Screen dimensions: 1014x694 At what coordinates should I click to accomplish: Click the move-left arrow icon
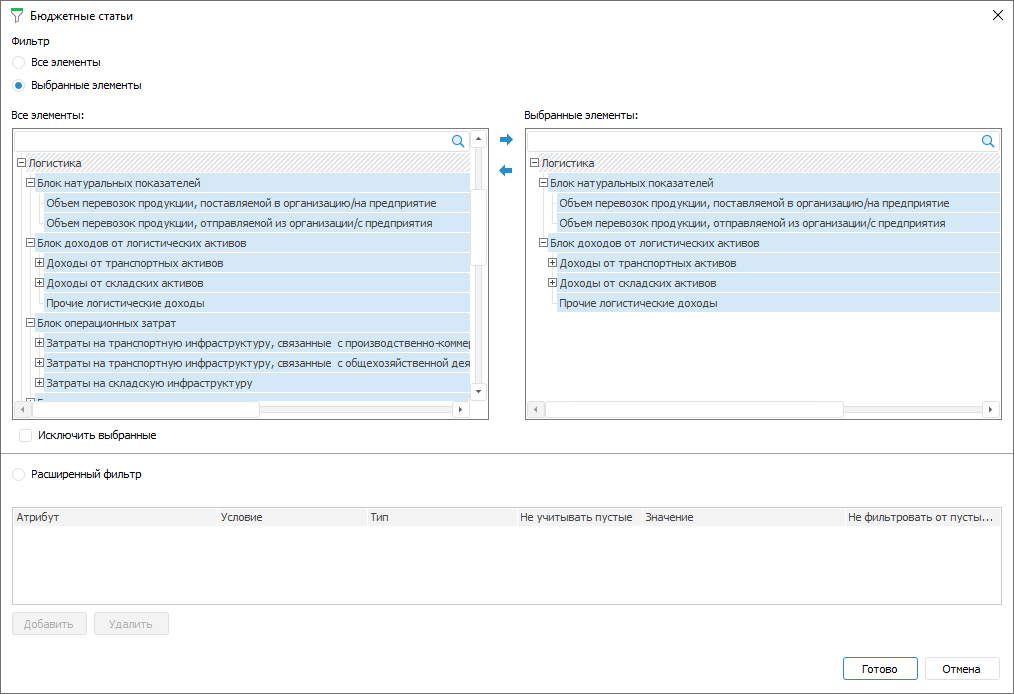[x=505, y=171]
